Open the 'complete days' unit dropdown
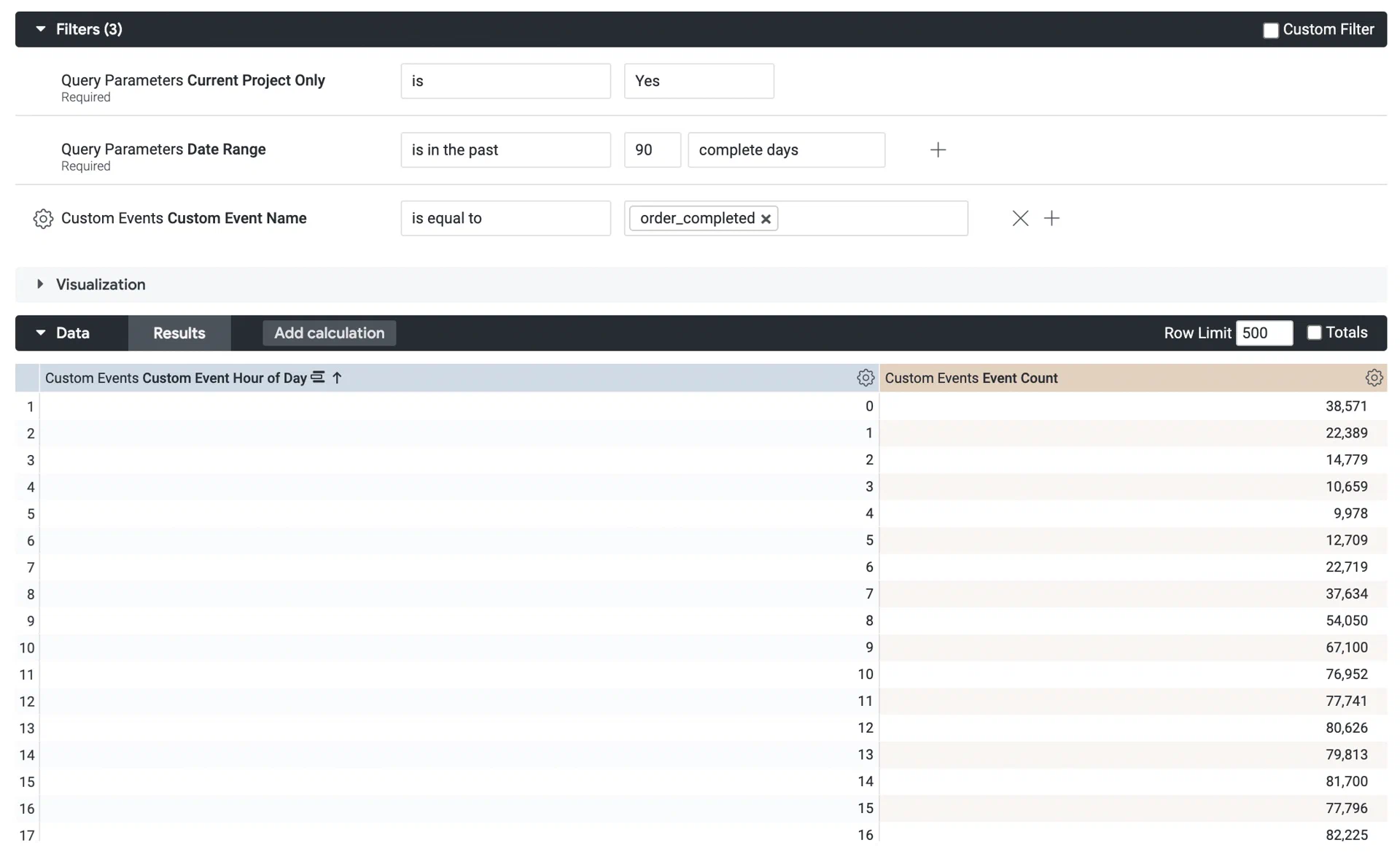 [786, 149]
